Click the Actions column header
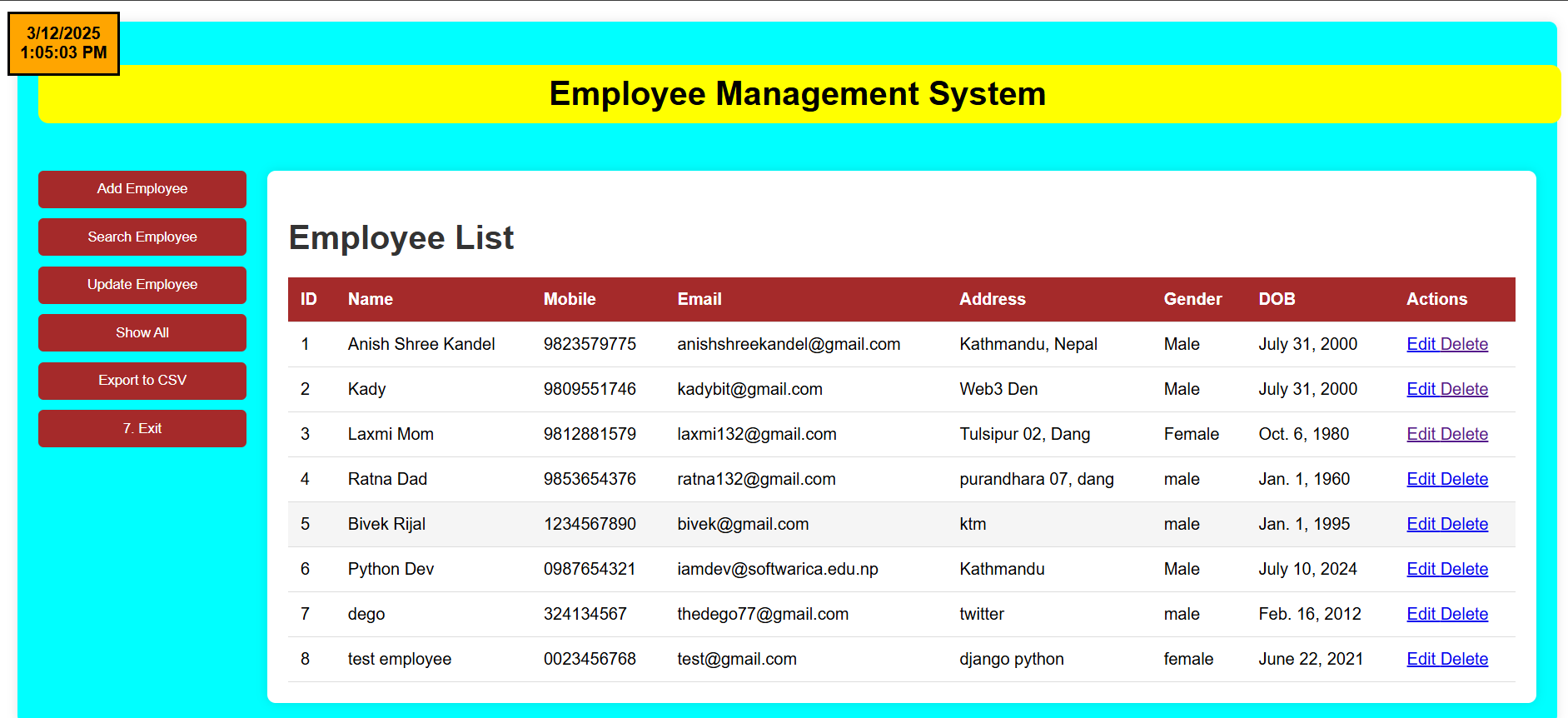1568x718 pixels. click(x=1437, y=299)
